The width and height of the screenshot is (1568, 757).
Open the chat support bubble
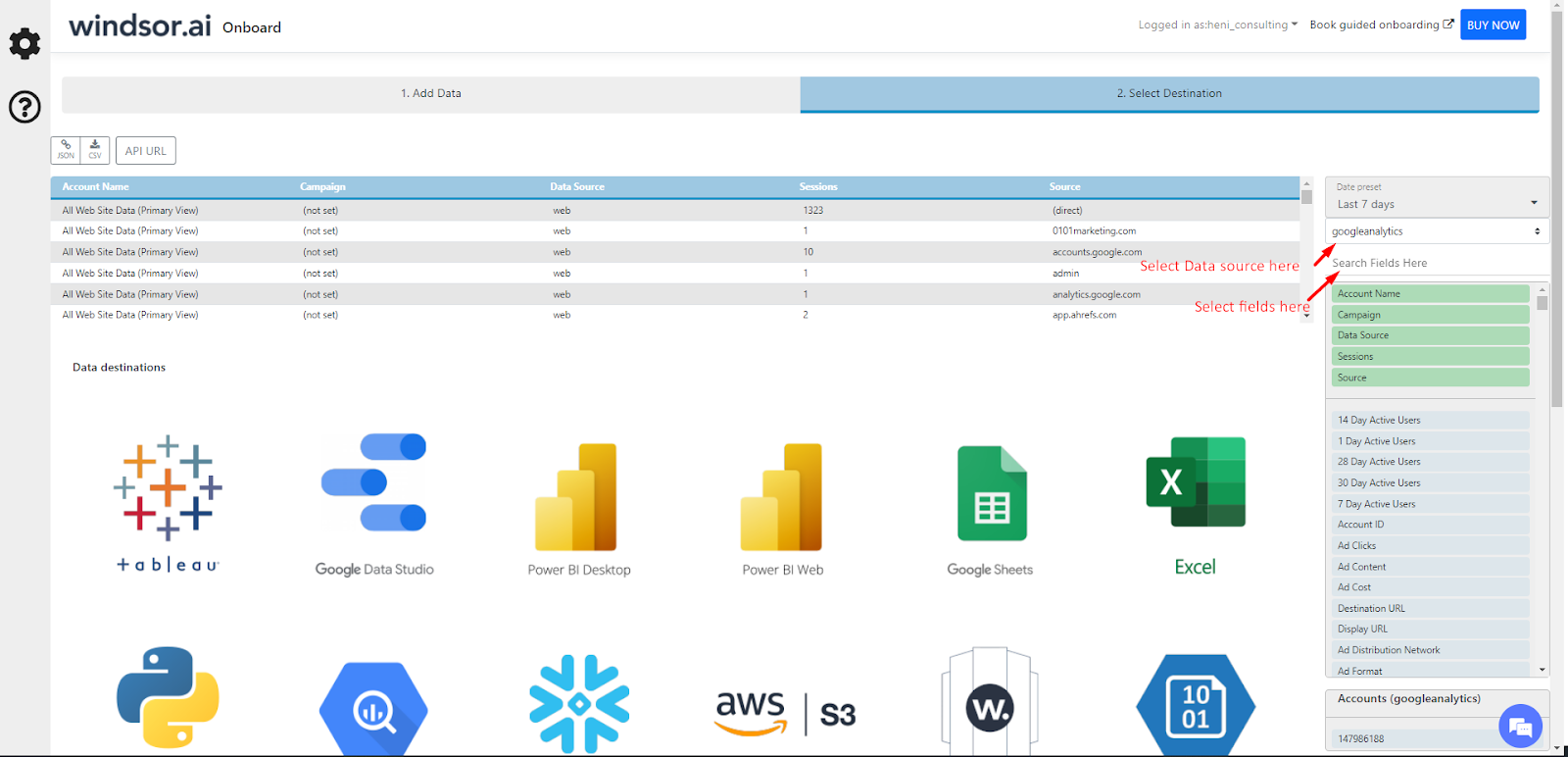[1520, 727]
